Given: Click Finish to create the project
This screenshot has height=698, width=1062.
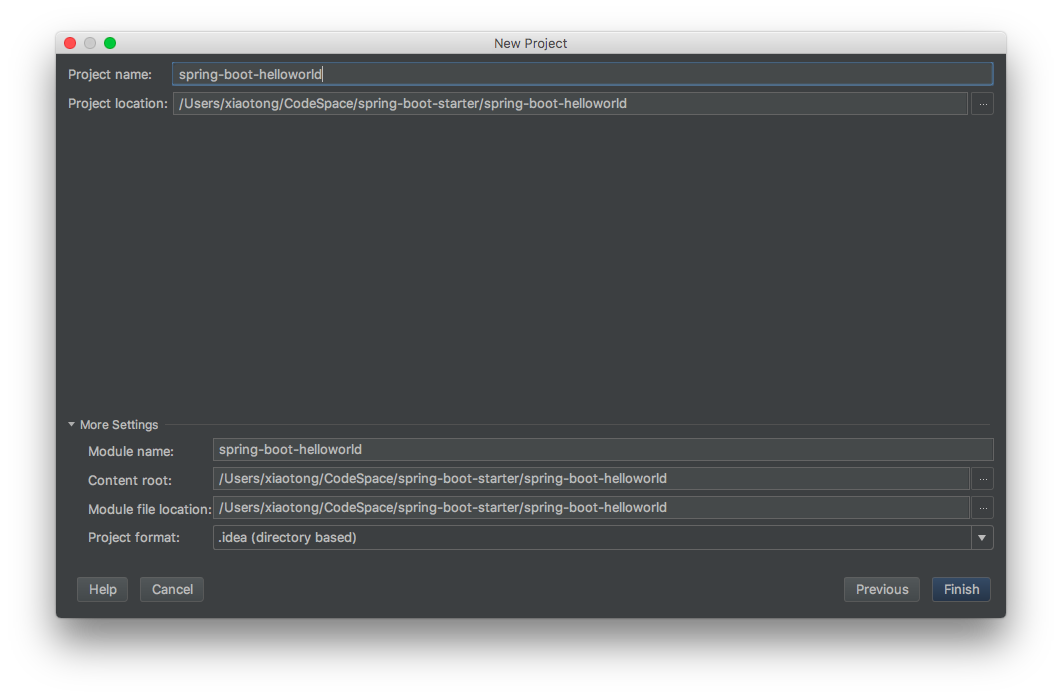Looking at the screenshot, I should (961, 589).
